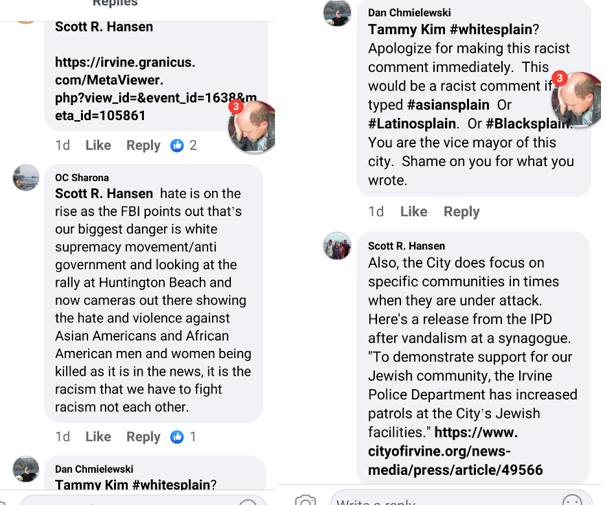
Task: Reply to OC Sharona's comment
Action: click(143, 437)
